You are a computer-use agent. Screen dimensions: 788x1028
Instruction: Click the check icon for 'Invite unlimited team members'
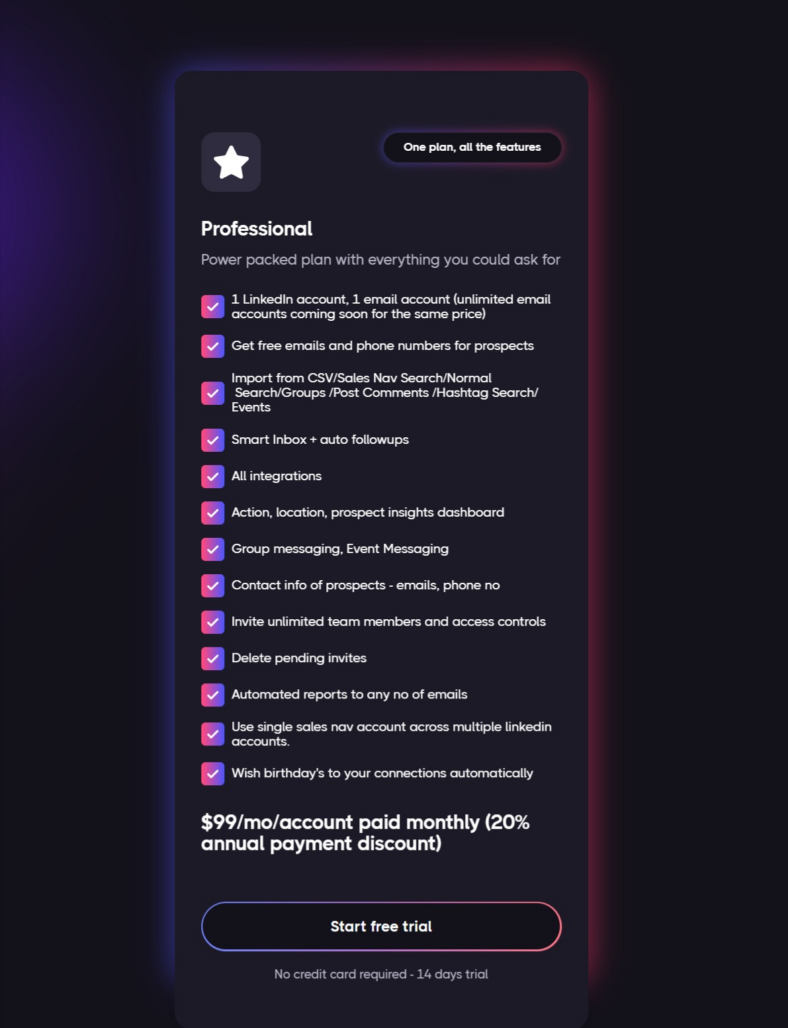(212, 622)
